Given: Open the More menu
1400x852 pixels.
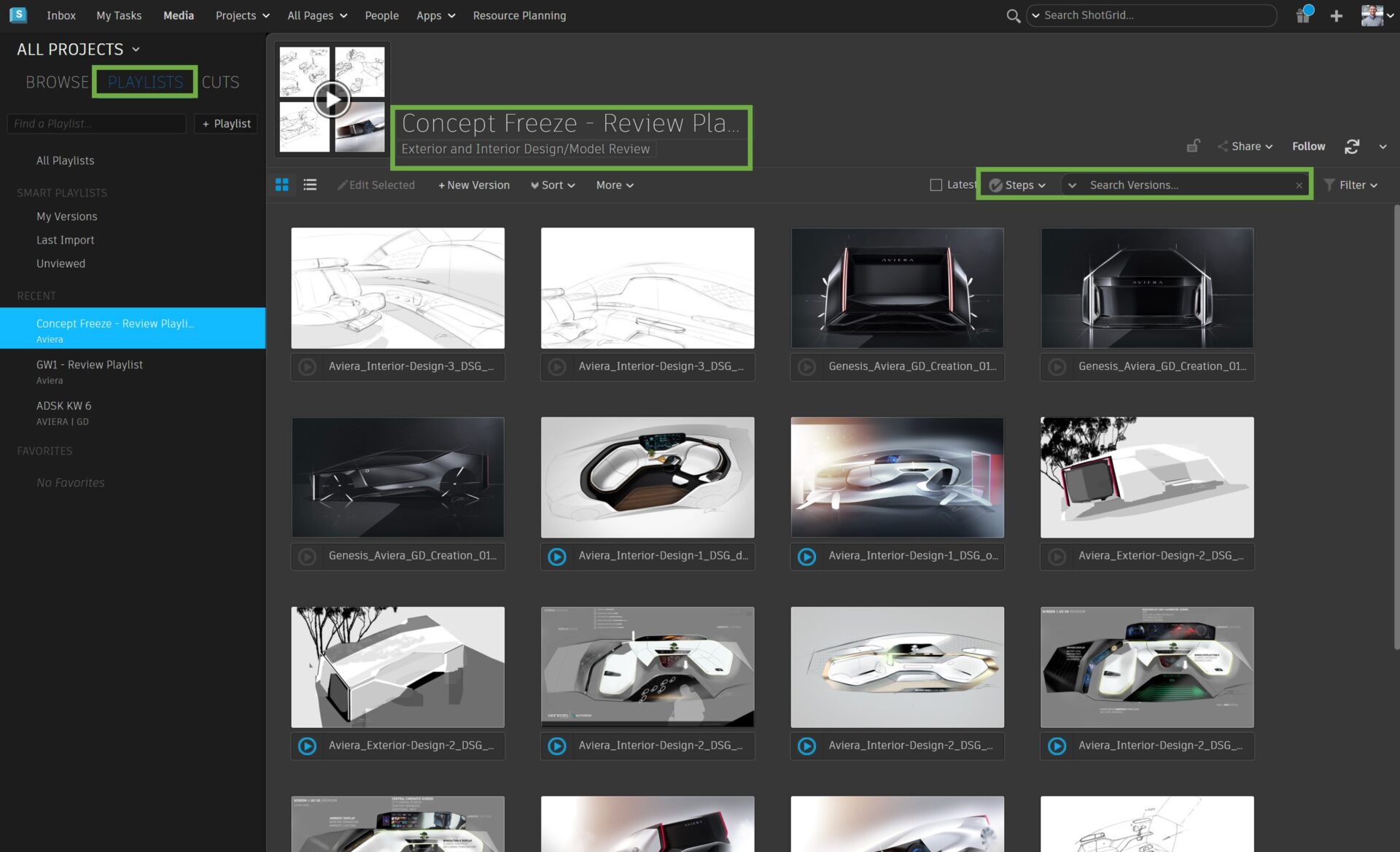Looking at the screenshot, I should coord(614,185).
